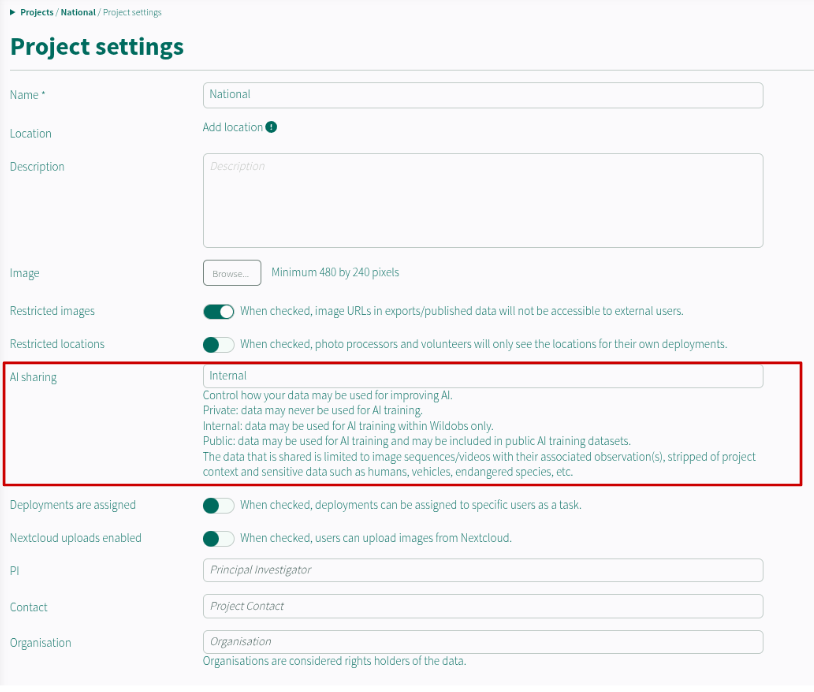Toggle the Restricted images switch

(219, 311)
